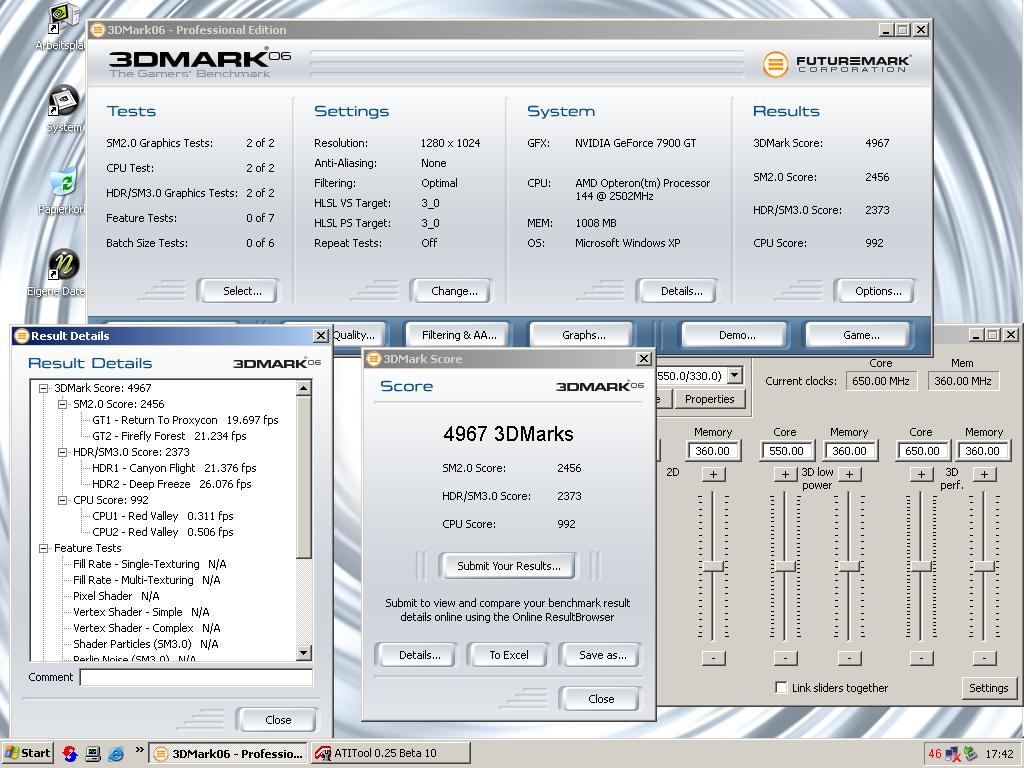1024x768 pixels.
Task: Click the Futuremark Corporation logo
Action: [836, 64]
